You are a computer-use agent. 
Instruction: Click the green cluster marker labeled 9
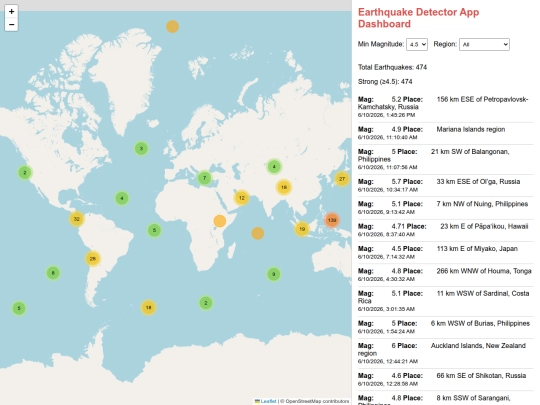274,274
